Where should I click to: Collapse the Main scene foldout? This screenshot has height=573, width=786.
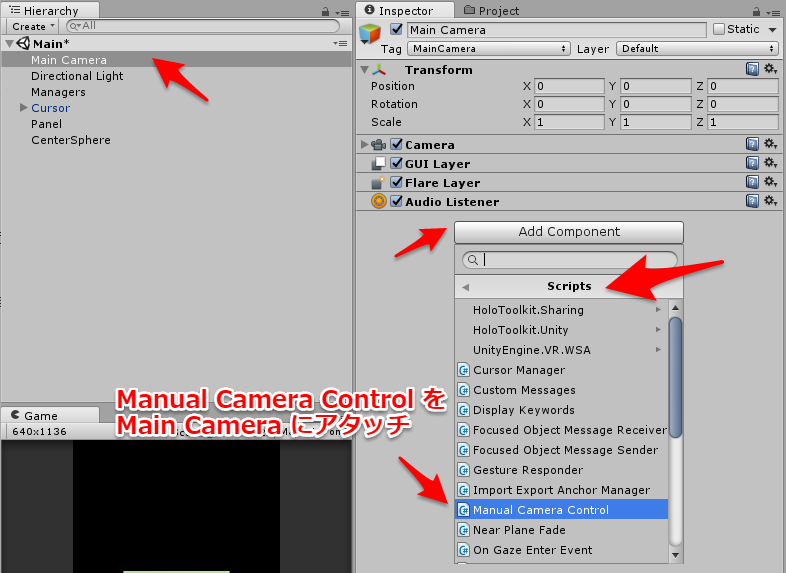click(x=9, y=44)
